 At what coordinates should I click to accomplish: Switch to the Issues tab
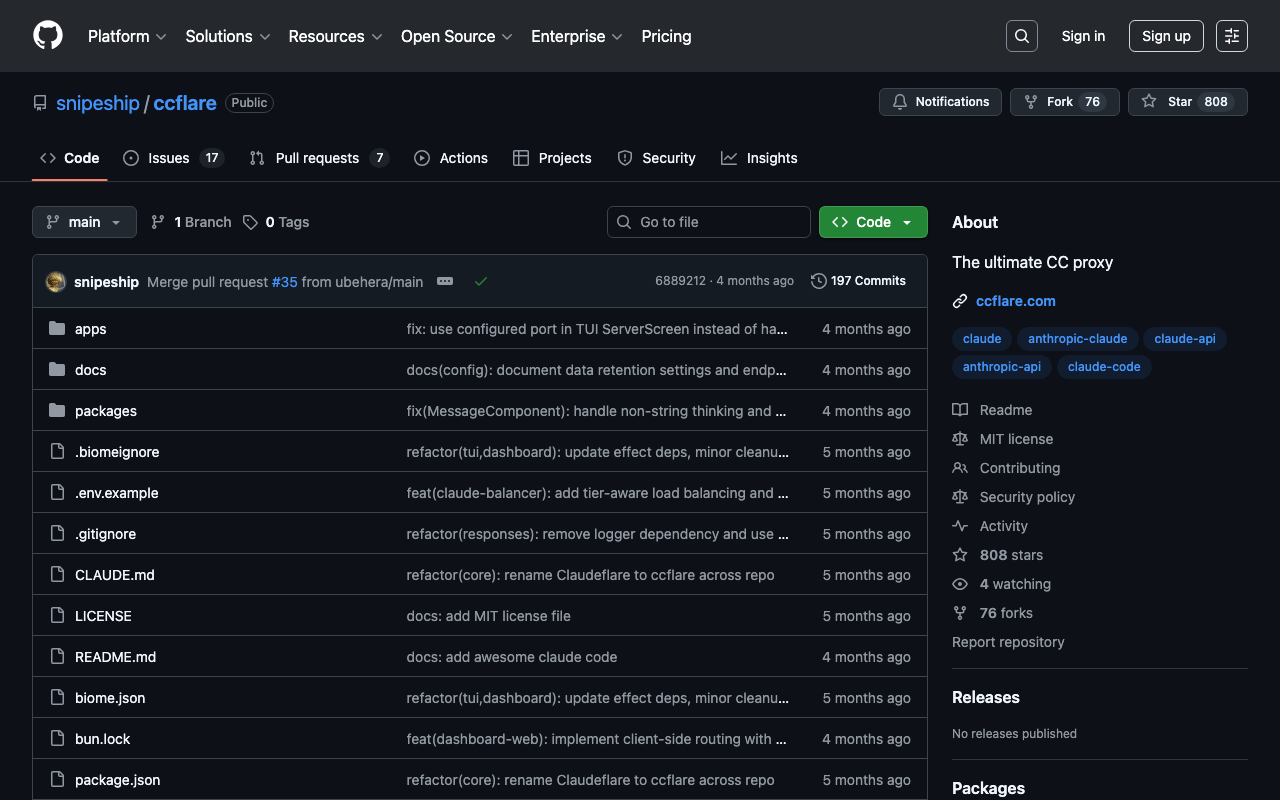172,158
